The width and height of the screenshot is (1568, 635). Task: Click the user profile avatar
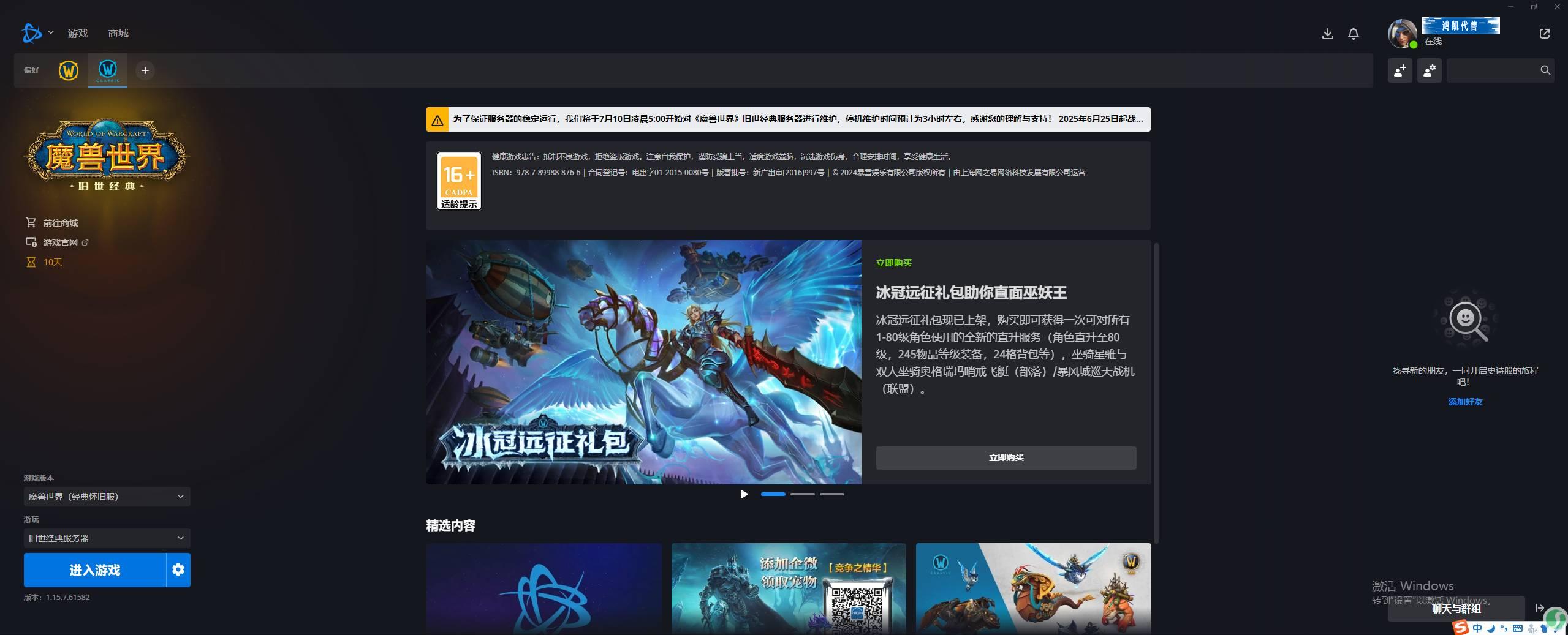click(x=1402, y=33)
